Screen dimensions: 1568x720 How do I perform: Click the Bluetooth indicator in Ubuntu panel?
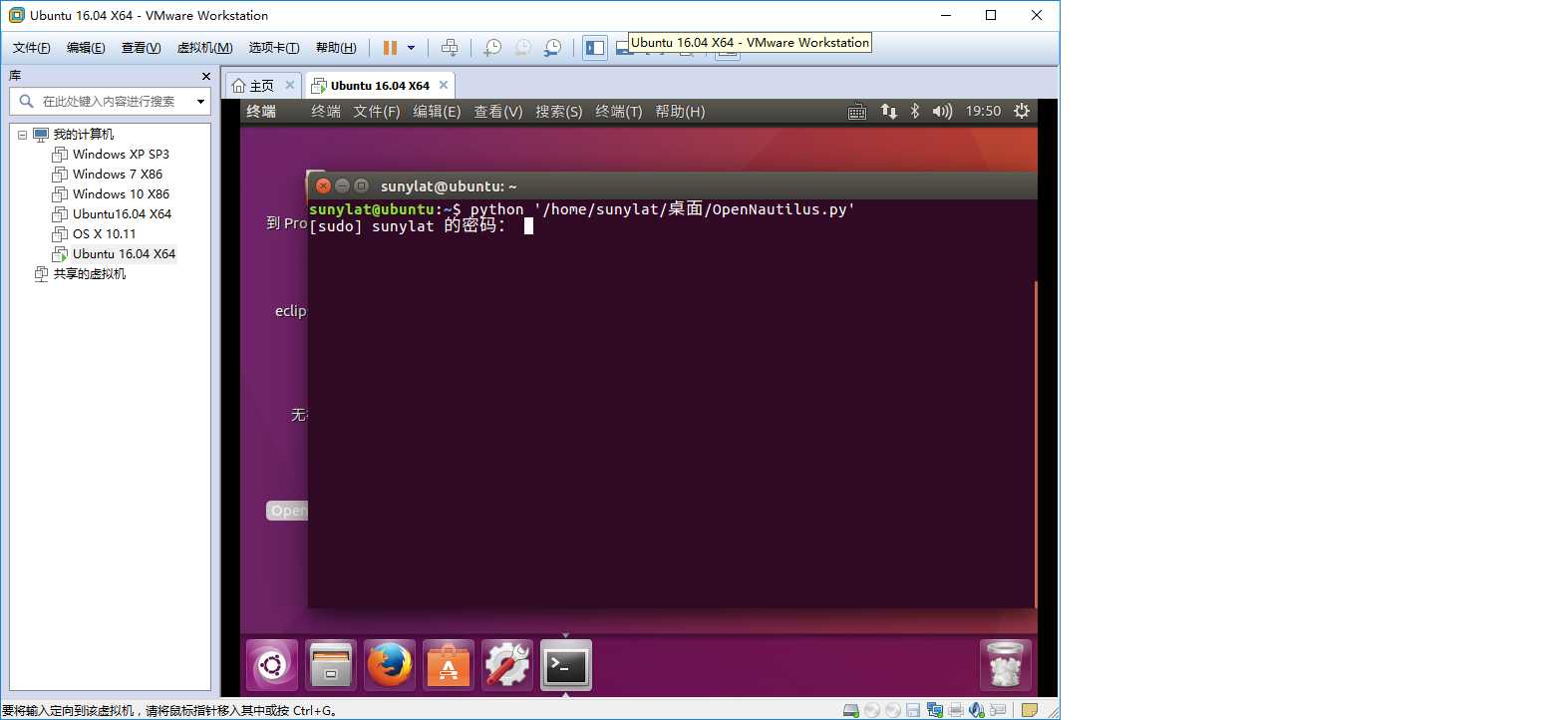[915, 112]
